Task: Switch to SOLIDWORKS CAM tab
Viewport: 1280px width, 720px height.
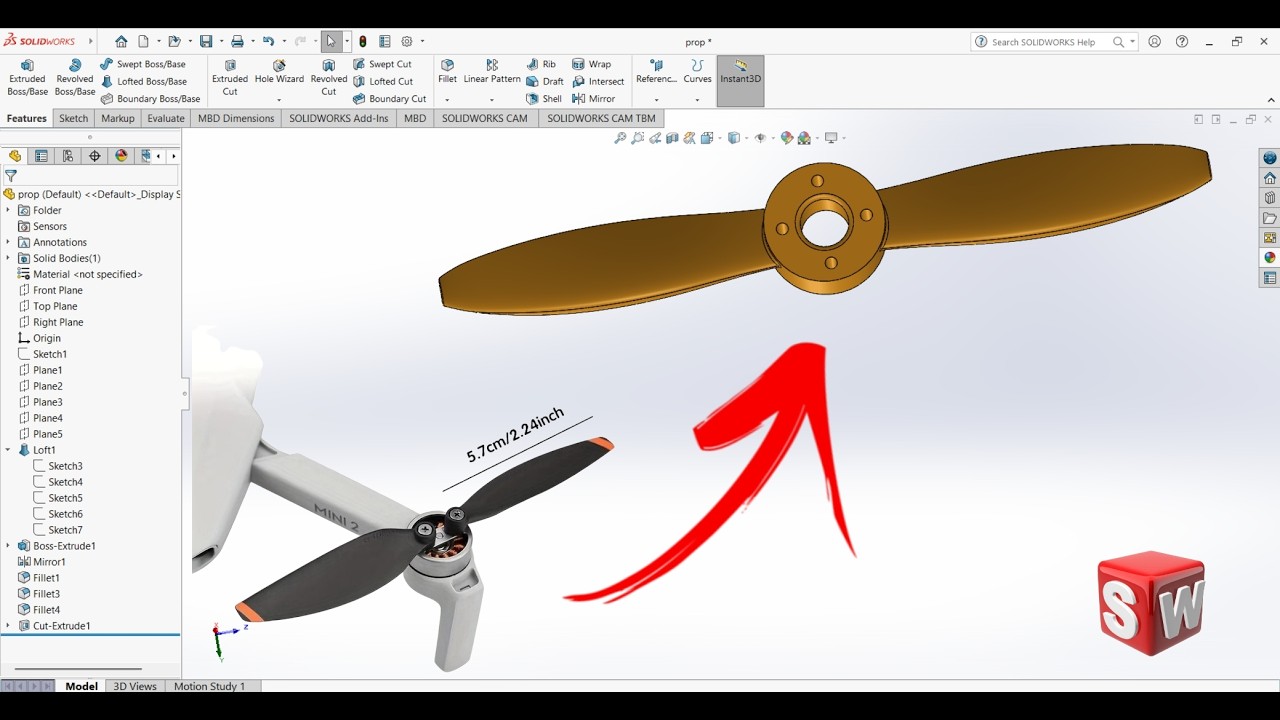Action: click(485, 118)
